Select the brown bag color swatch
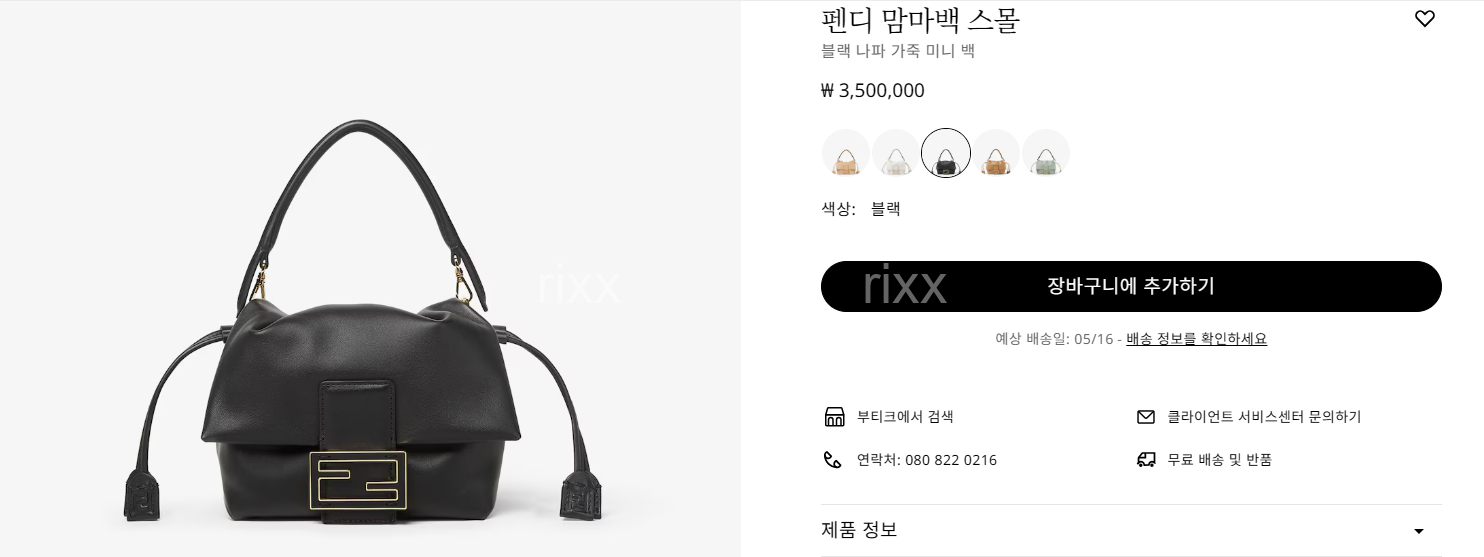 point(996,154)
